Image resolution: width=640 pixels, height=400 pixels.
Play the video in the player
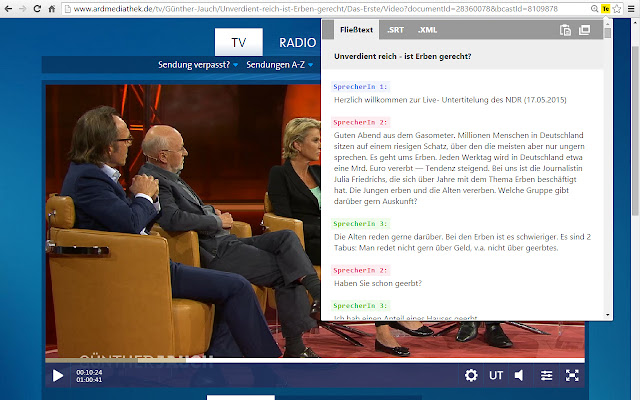coord(57,376)
